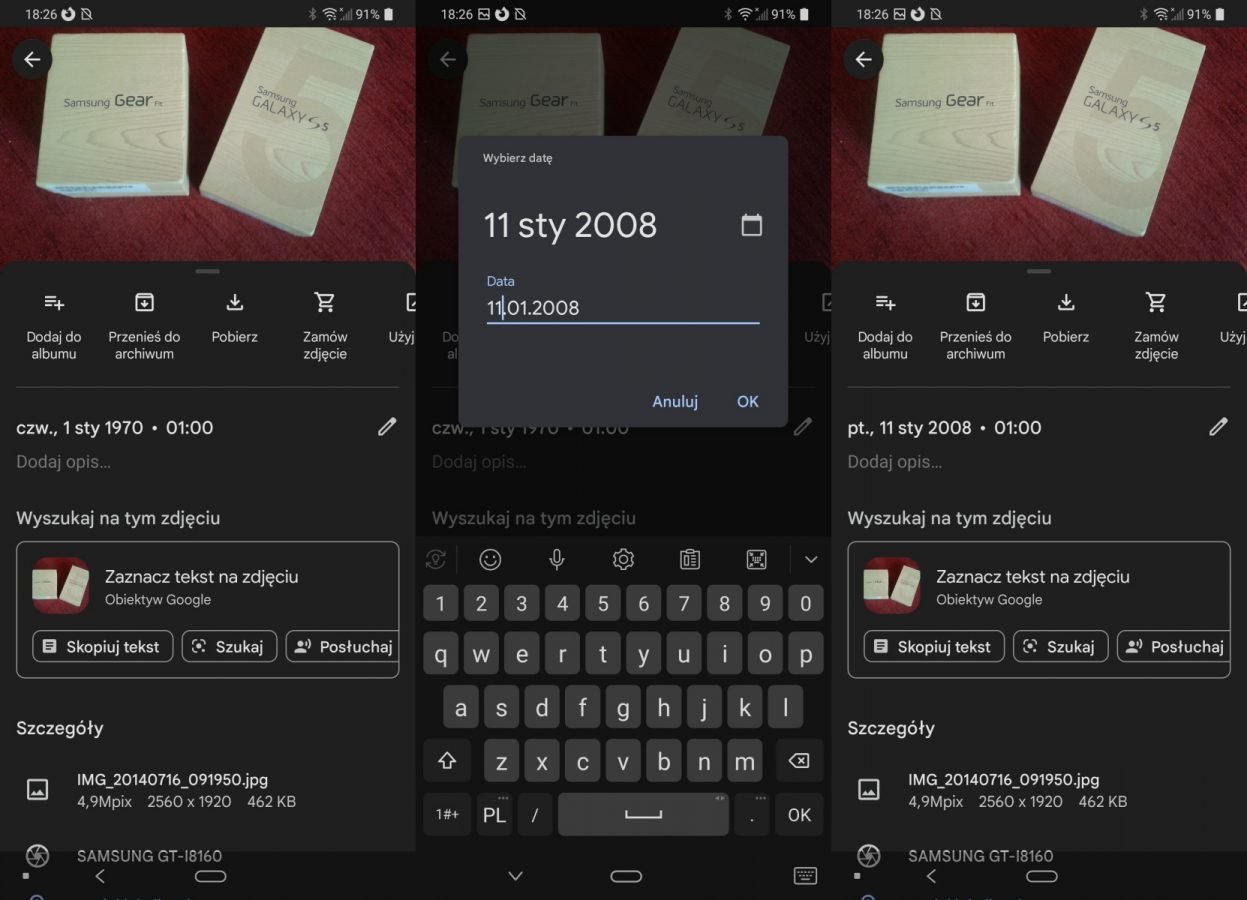Screen dimensions: 1247x900
Task: Tap backspace key on keyboard
Action: click(799, 762)
